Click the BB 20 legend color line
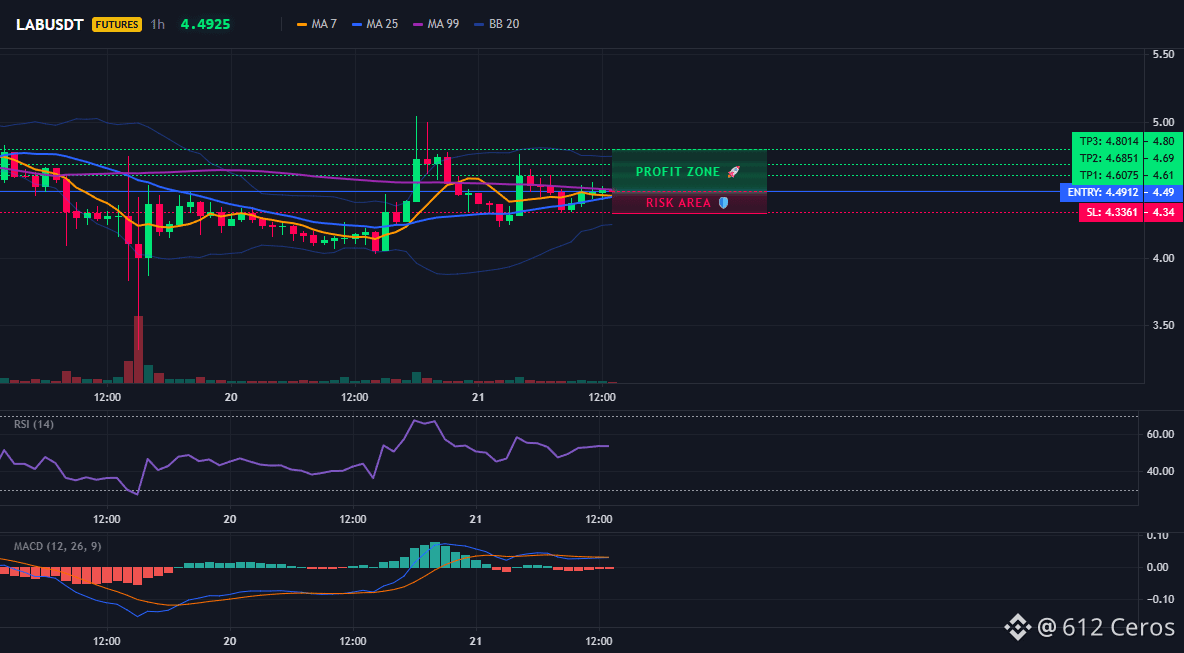 point(479,24)
